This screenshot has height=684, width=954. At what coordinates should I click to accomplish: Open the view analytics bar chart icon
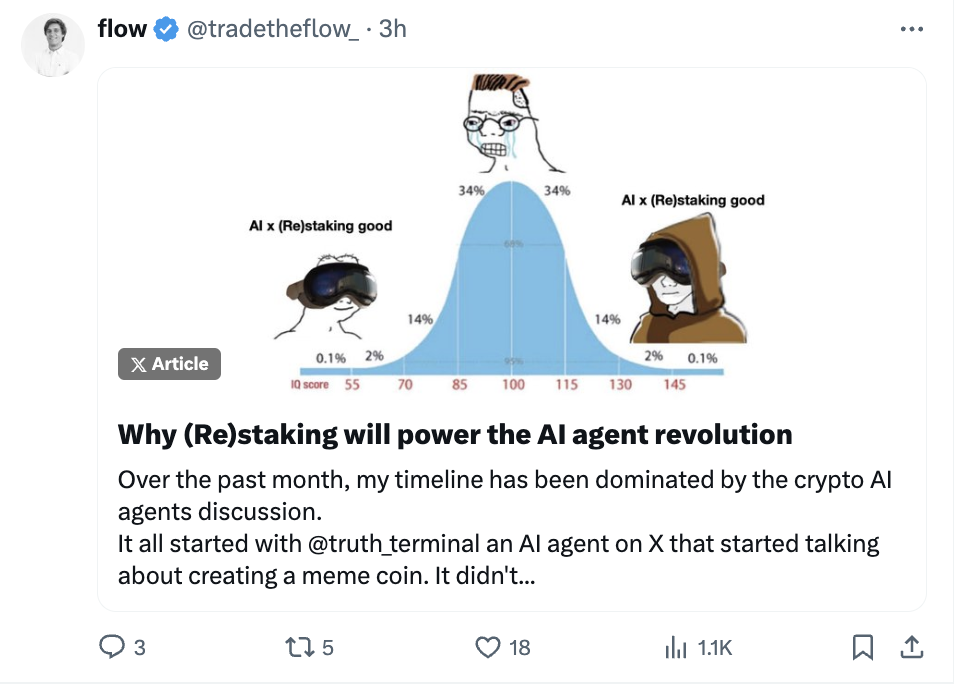677,648
